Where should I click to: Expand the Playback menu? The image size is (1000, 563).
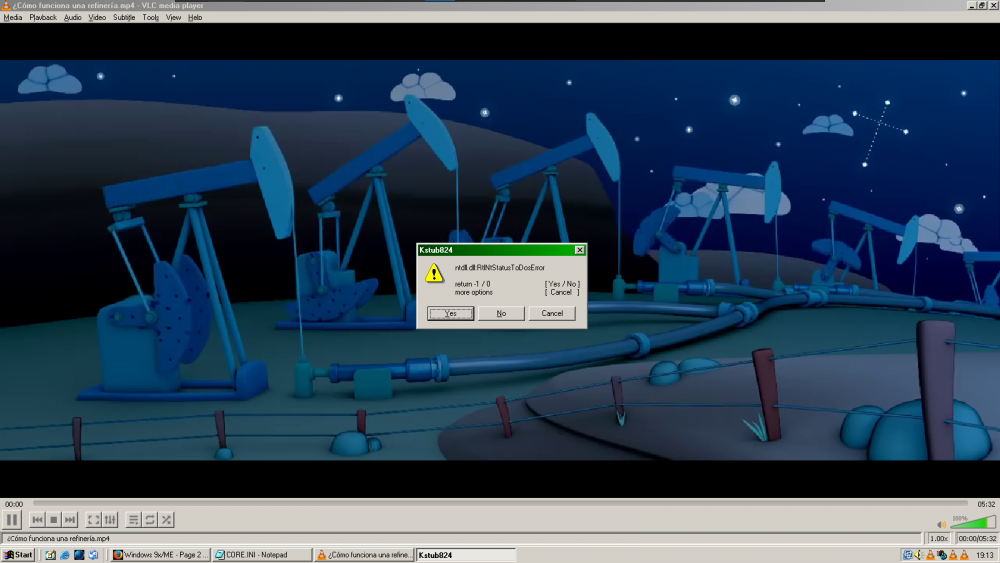(43, 17)
